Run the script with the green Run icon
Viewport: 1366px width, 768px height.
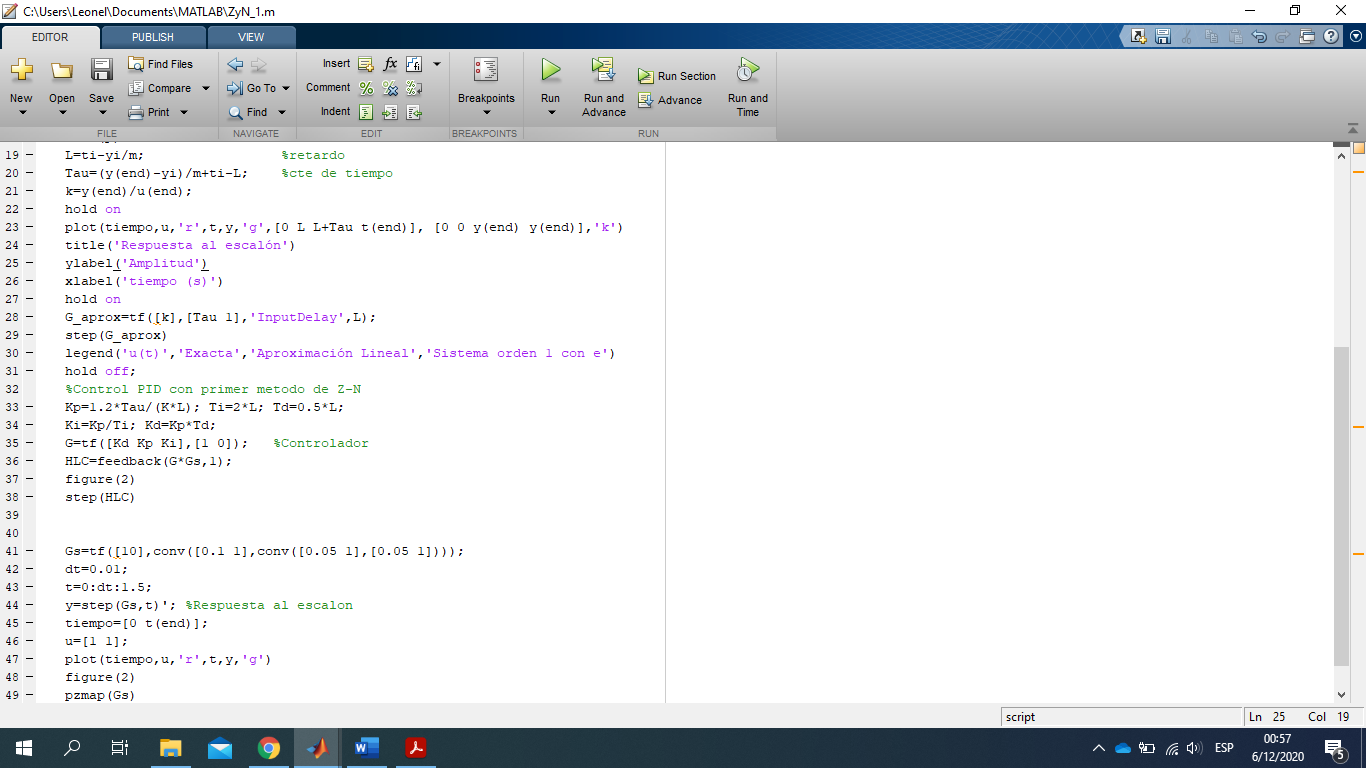[x=550, y=70]
